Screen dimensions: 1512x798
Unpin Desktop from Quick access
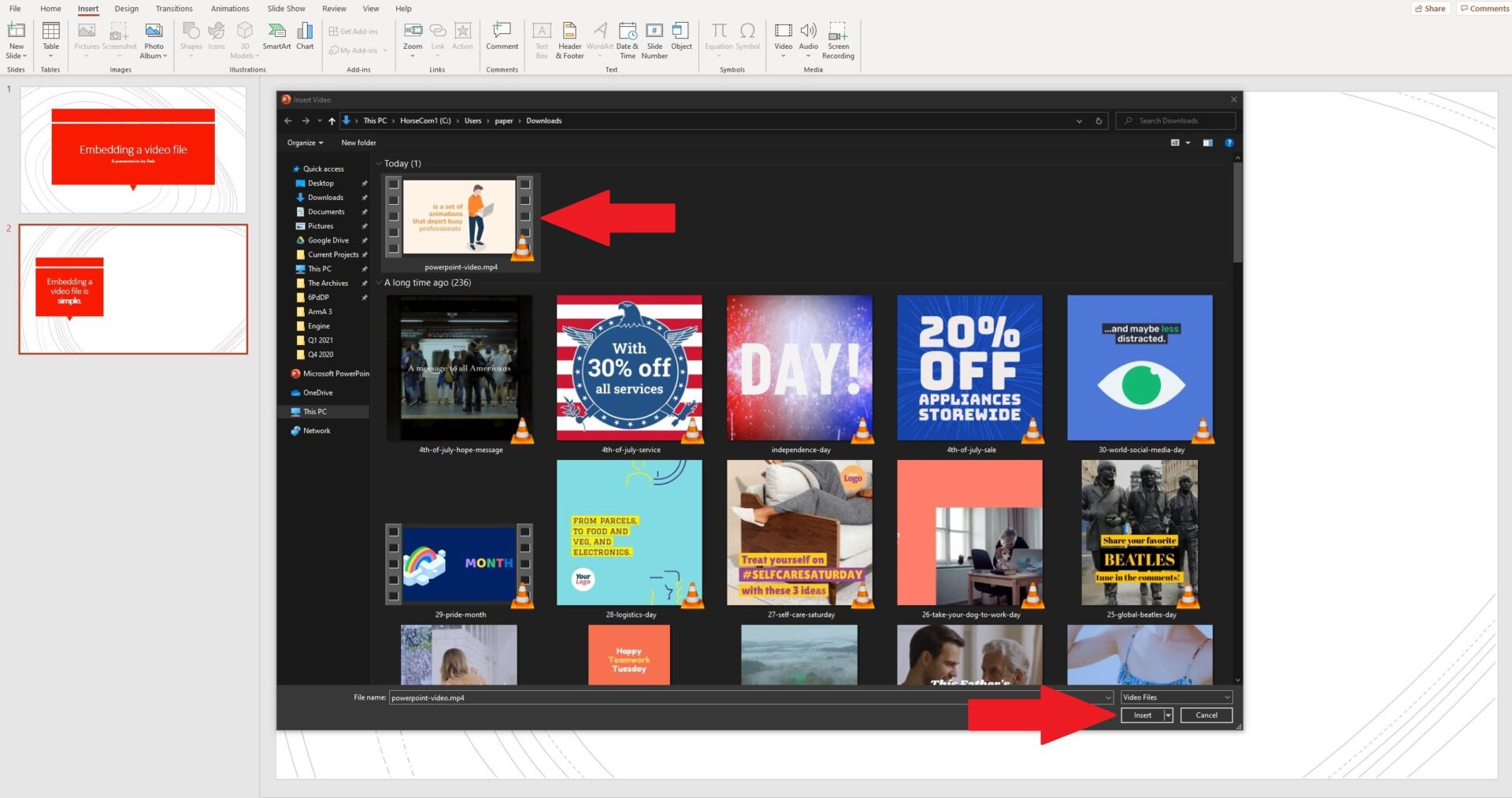[365, 183]
